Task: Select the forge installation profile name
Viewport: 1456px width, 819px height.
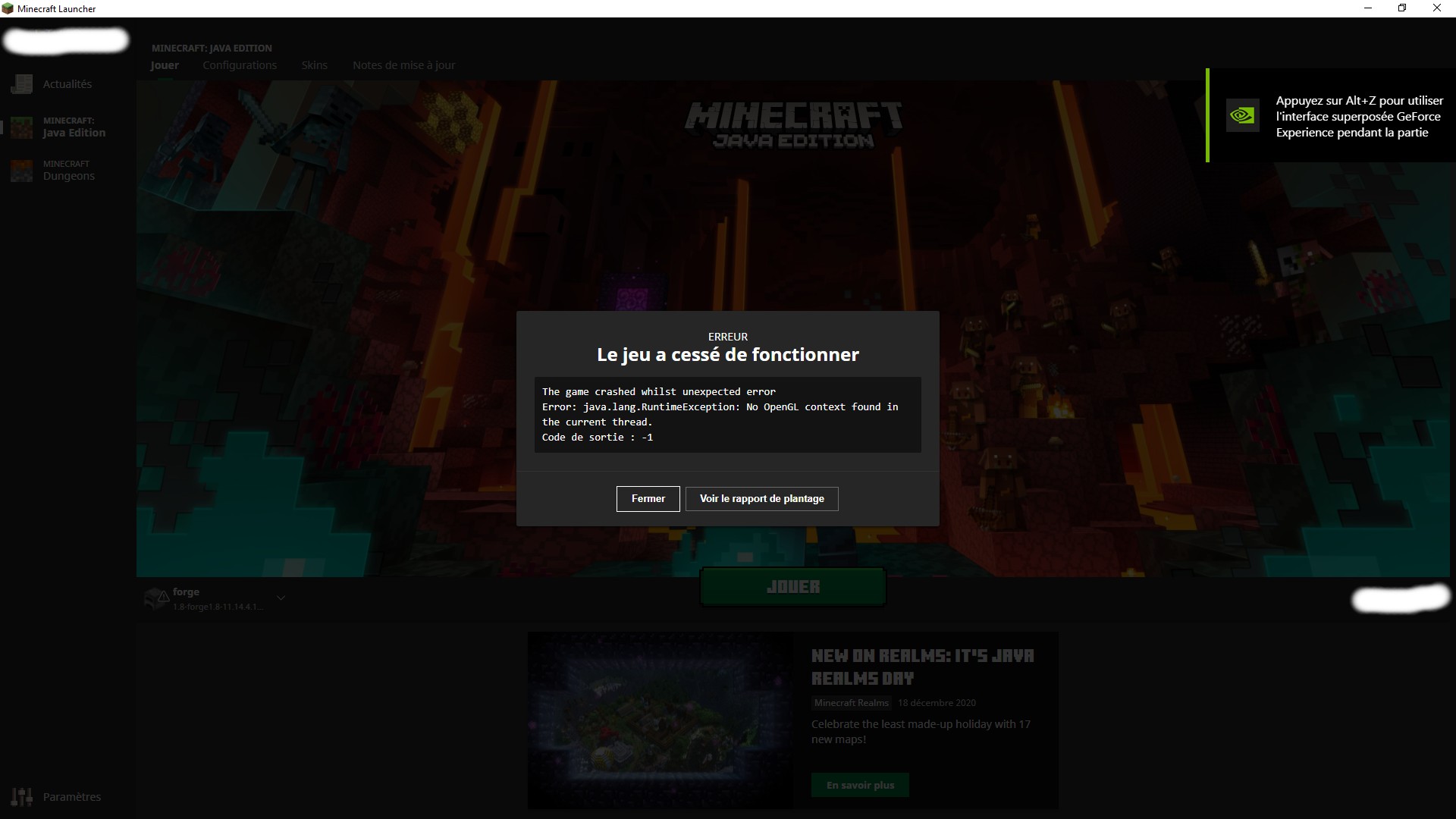Action: point(186,592)
